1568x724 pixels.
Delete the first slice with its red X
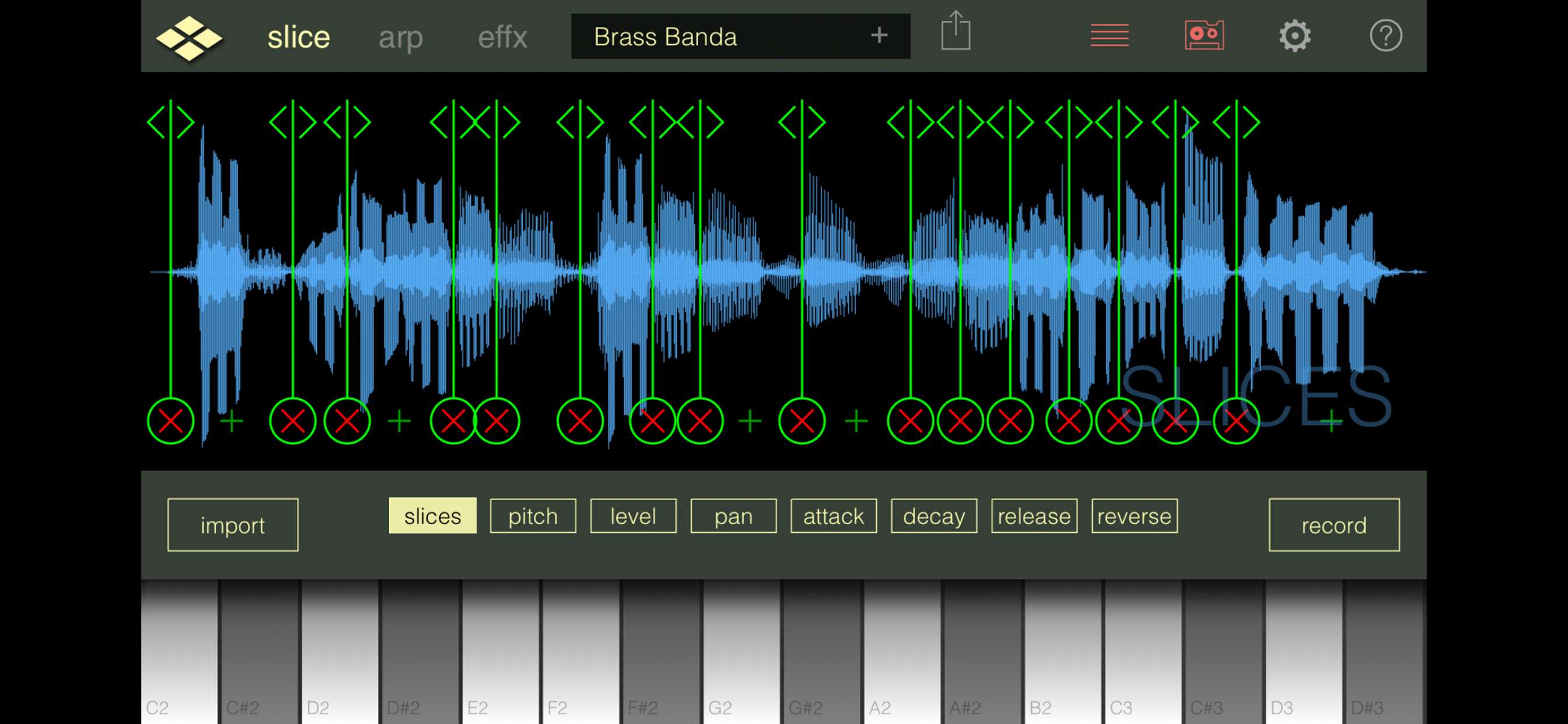click(x=170, y=421)
